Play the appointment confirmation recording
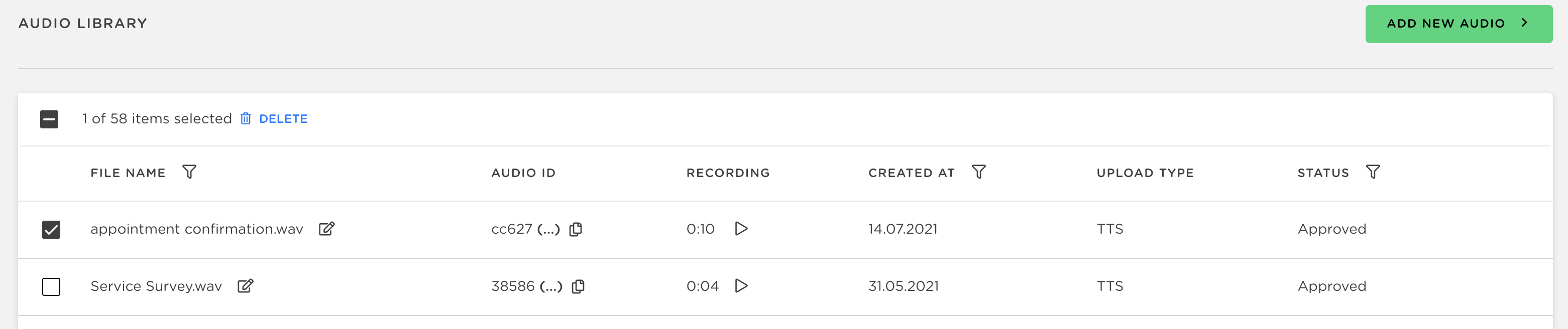This screenshot has height=329, width=1568. click(741, 229)
